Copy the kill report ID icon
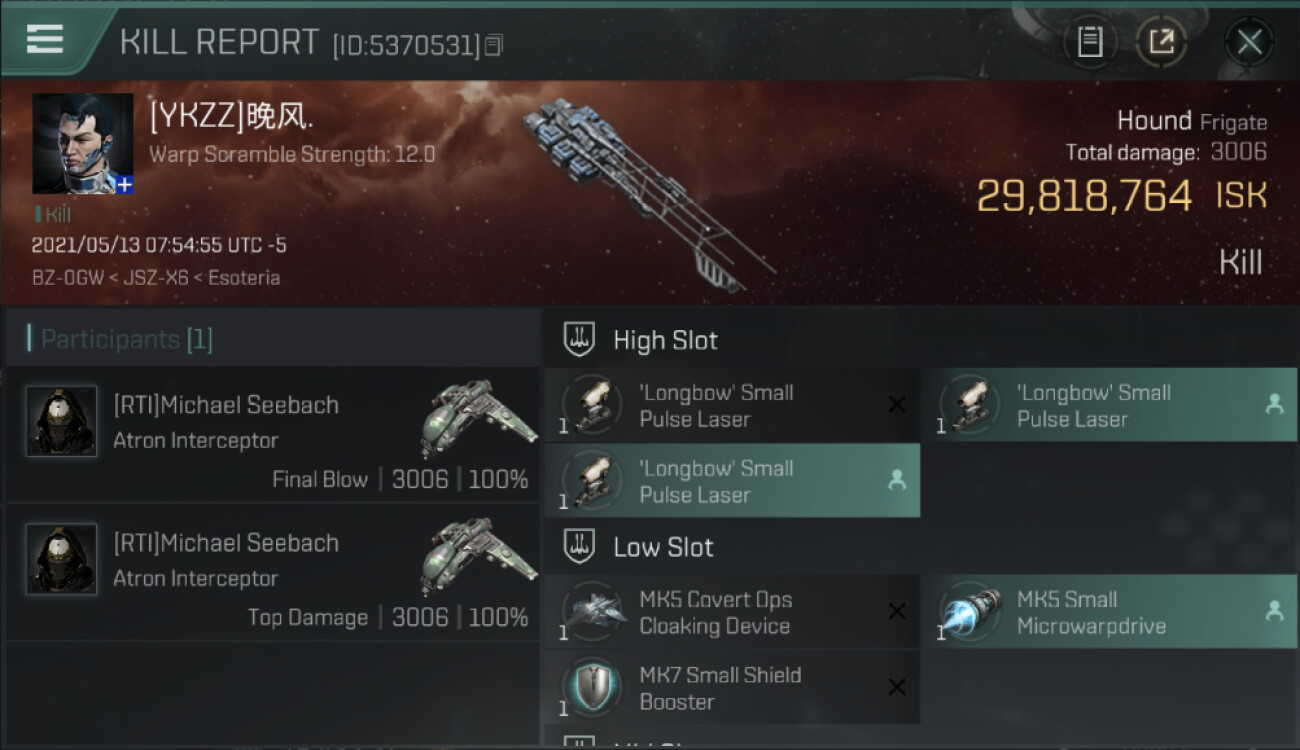The image size is (1300, 750). [x=494, y=45]
